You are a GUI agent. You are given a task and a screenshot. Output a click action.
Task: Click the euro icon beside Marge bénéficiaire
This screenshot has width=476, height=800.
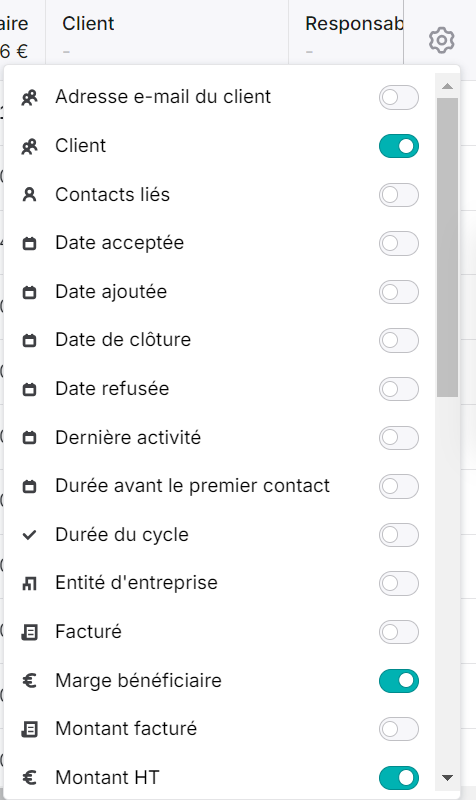pyautogui.click(x=30, y=681)
